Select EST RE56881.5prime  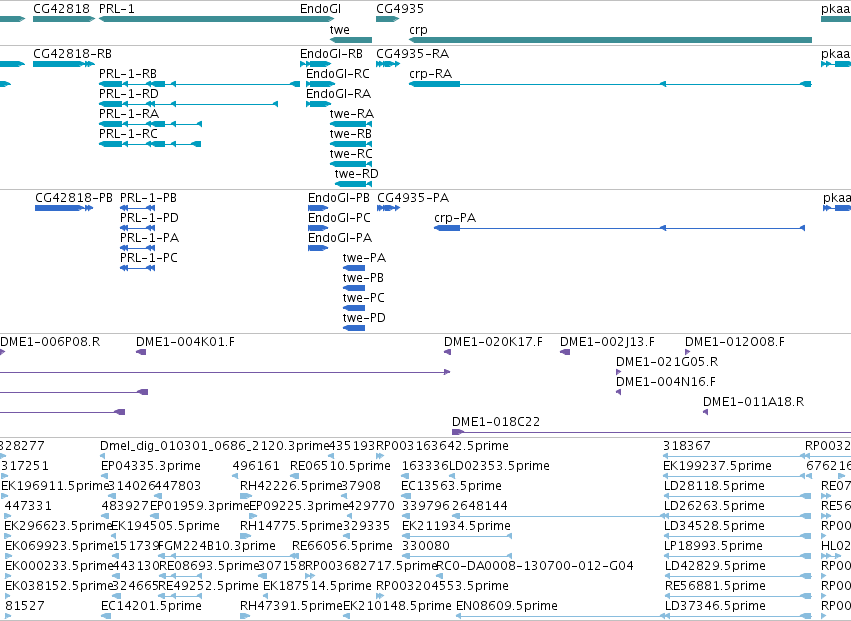[715, 586]
